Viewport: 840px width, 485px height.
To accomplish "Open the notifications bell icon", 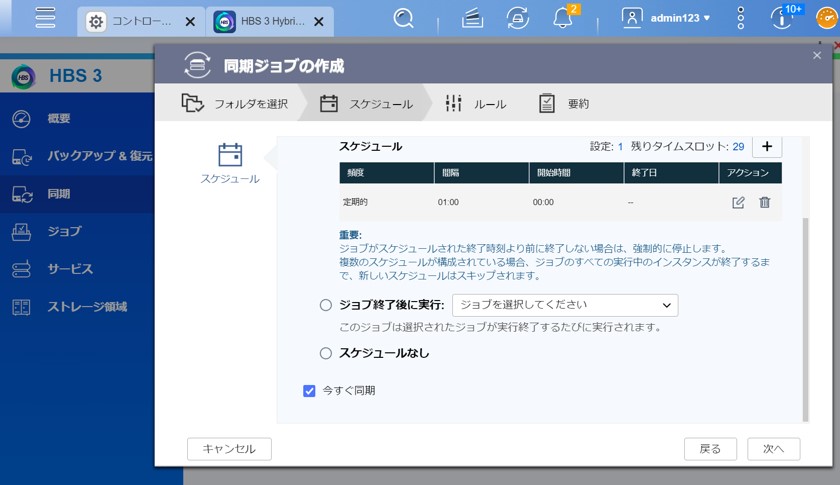I will point(563,19).
